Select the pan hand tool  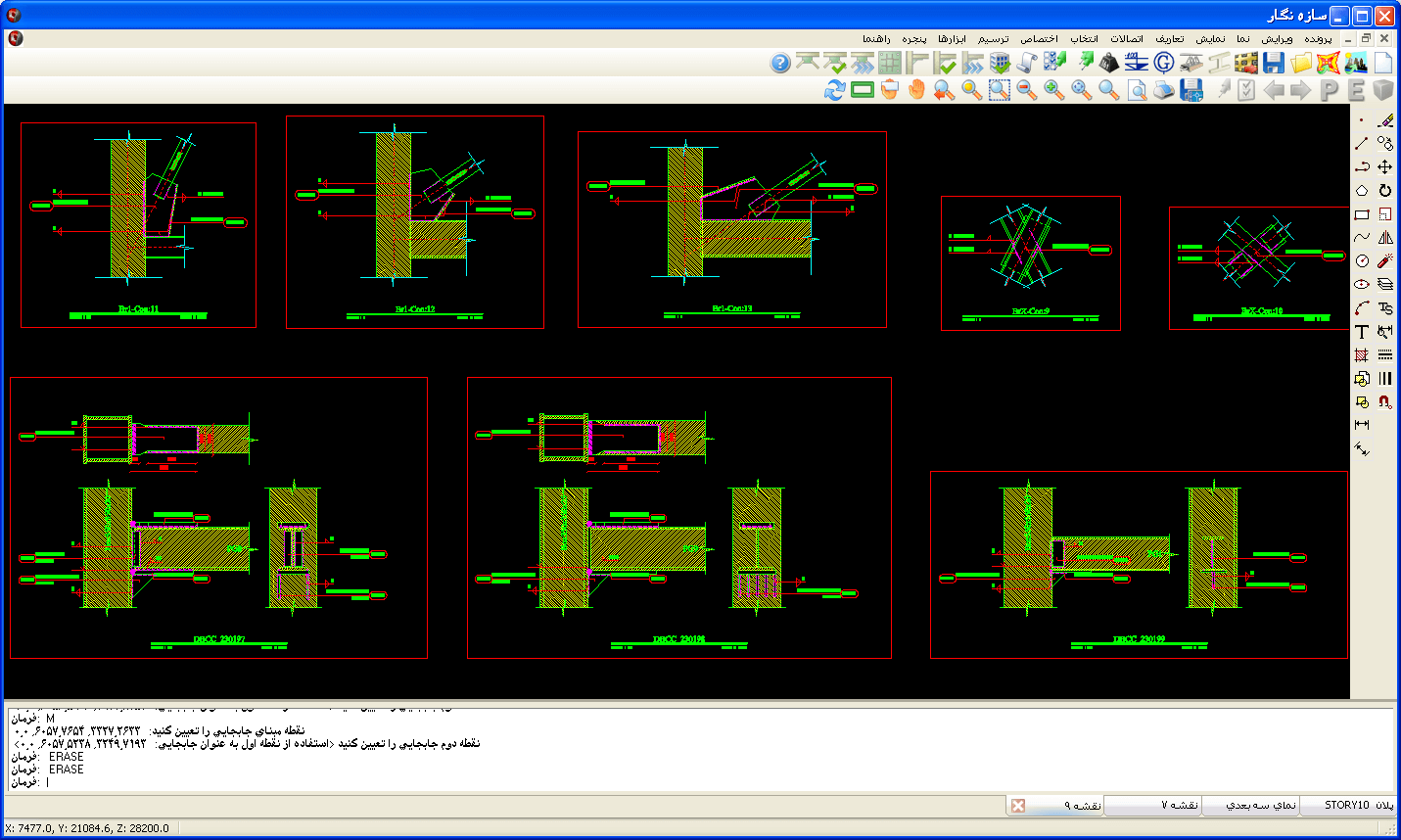[916, 90]
